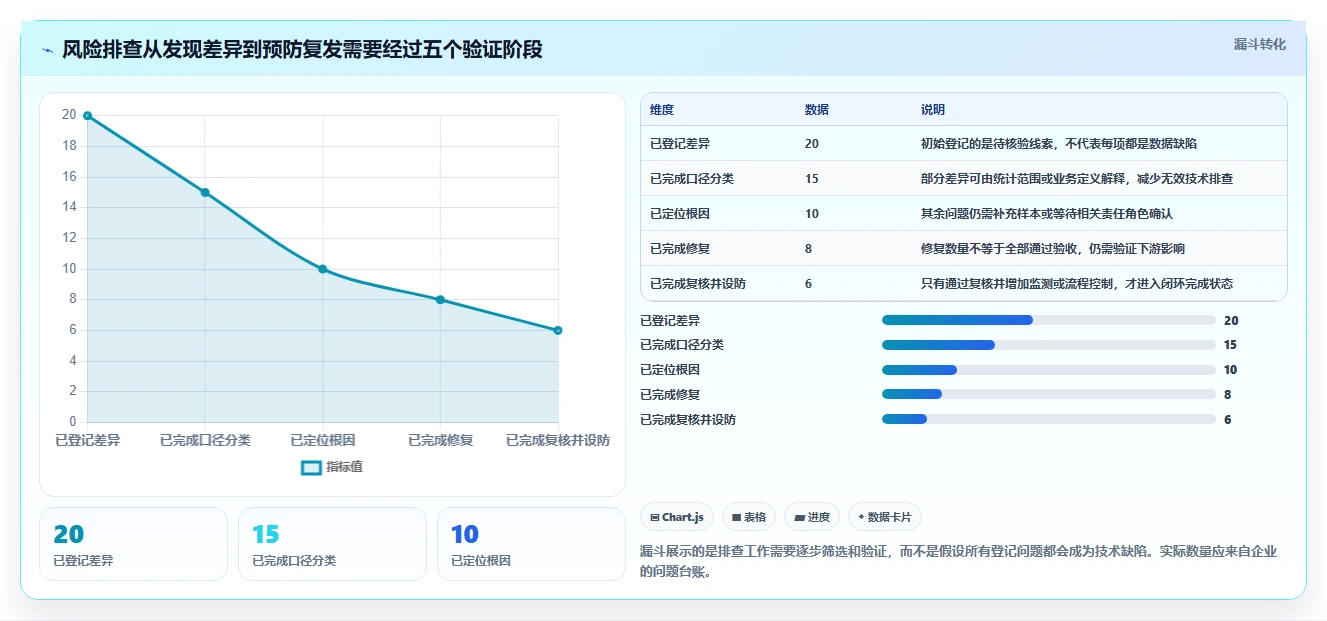Click the x-axis label 已完成口径分类 on the chart
Image resolution: width=1327 pixels, height=621 pixels.
205,440
